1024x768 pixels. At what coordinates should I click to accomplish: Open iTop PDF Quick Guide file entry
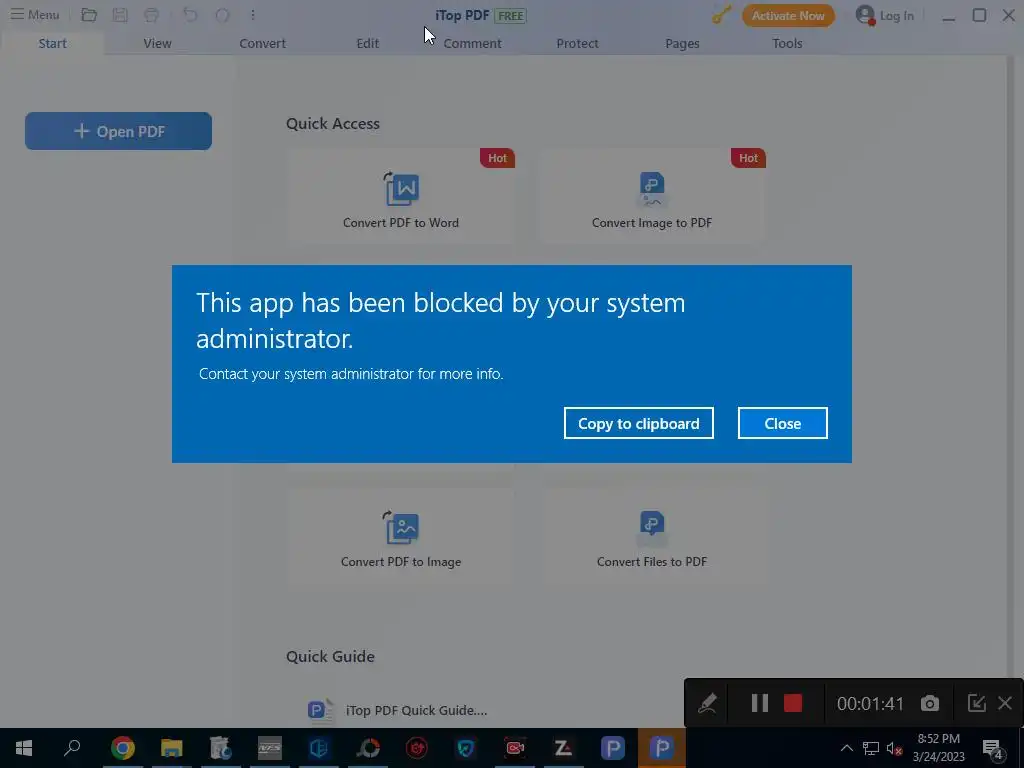(x=397, y=710)
